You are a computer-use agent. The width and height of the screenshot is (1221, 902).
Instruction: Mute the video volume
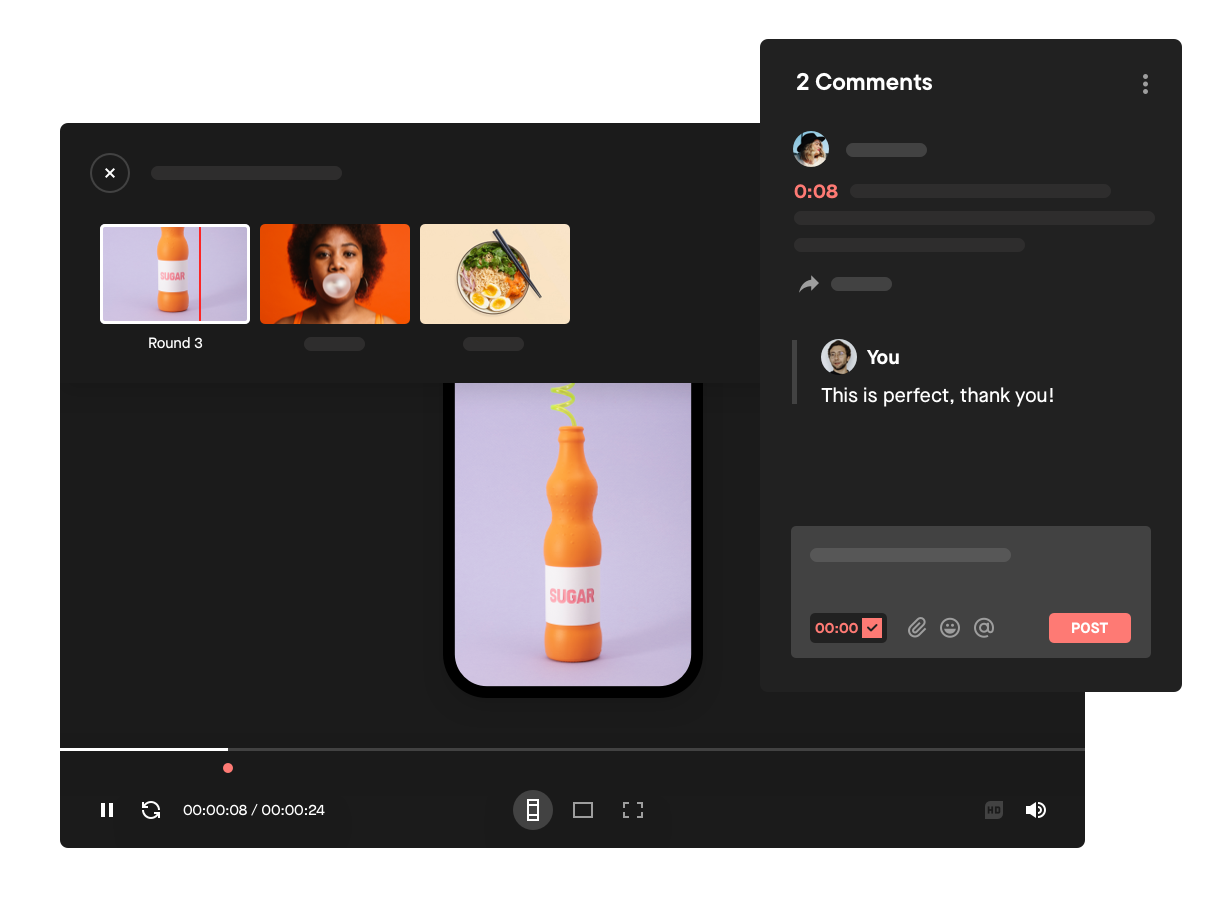click(x=1036, y=810)
